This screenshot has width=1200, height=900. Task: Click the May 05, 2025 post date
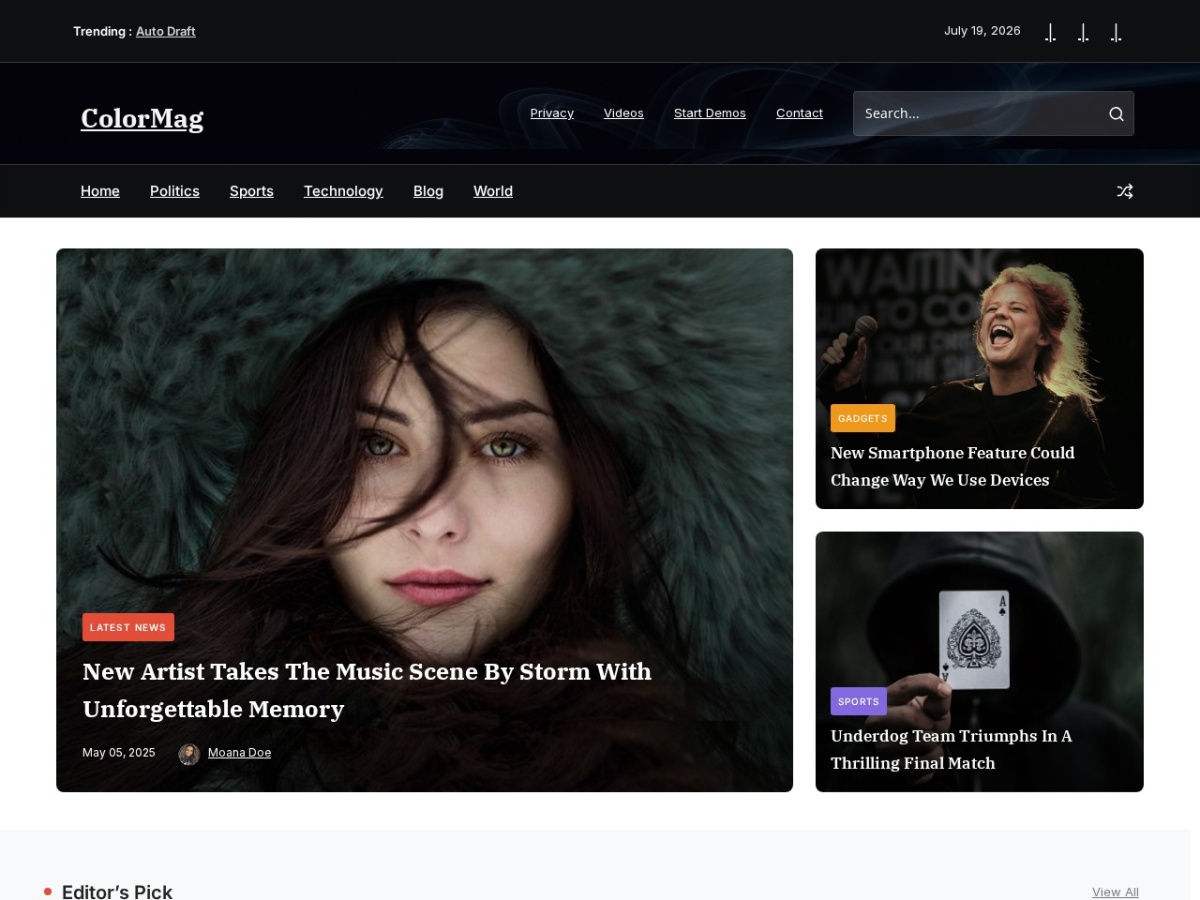(119, 753)
